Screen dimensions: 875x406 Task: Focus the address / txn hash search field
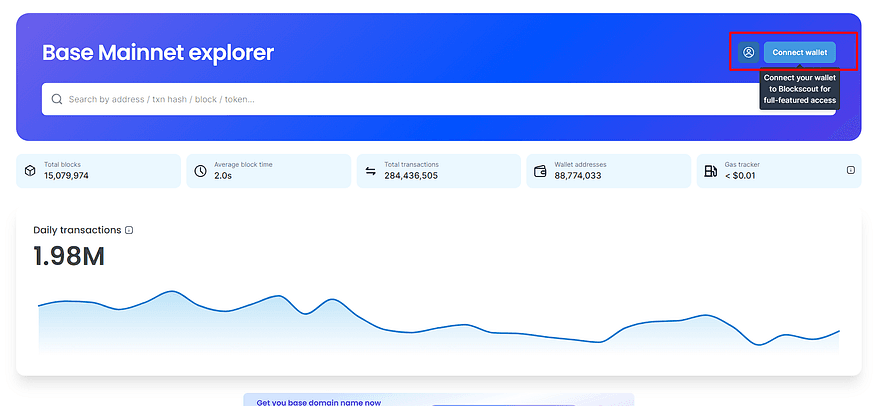(439, 99)
